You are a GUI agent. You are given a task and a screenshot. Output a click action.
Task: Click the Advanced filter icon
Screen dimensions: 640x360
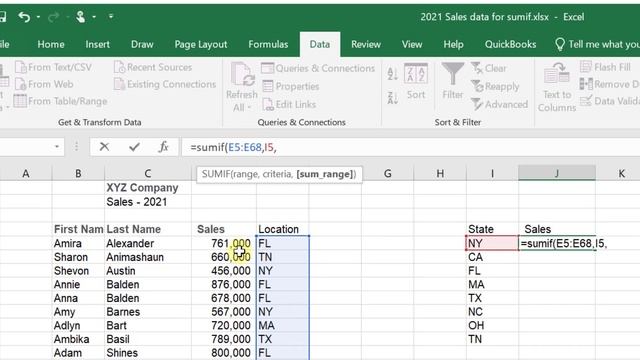click(476, 104)
